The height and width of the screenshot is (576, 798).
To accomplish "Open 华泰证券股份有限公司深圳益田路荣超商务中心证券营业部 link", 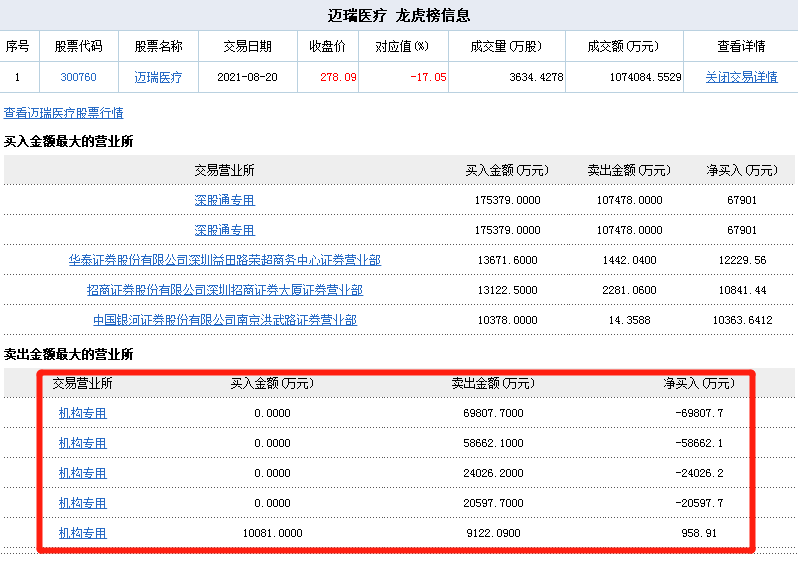I will 225,260.
